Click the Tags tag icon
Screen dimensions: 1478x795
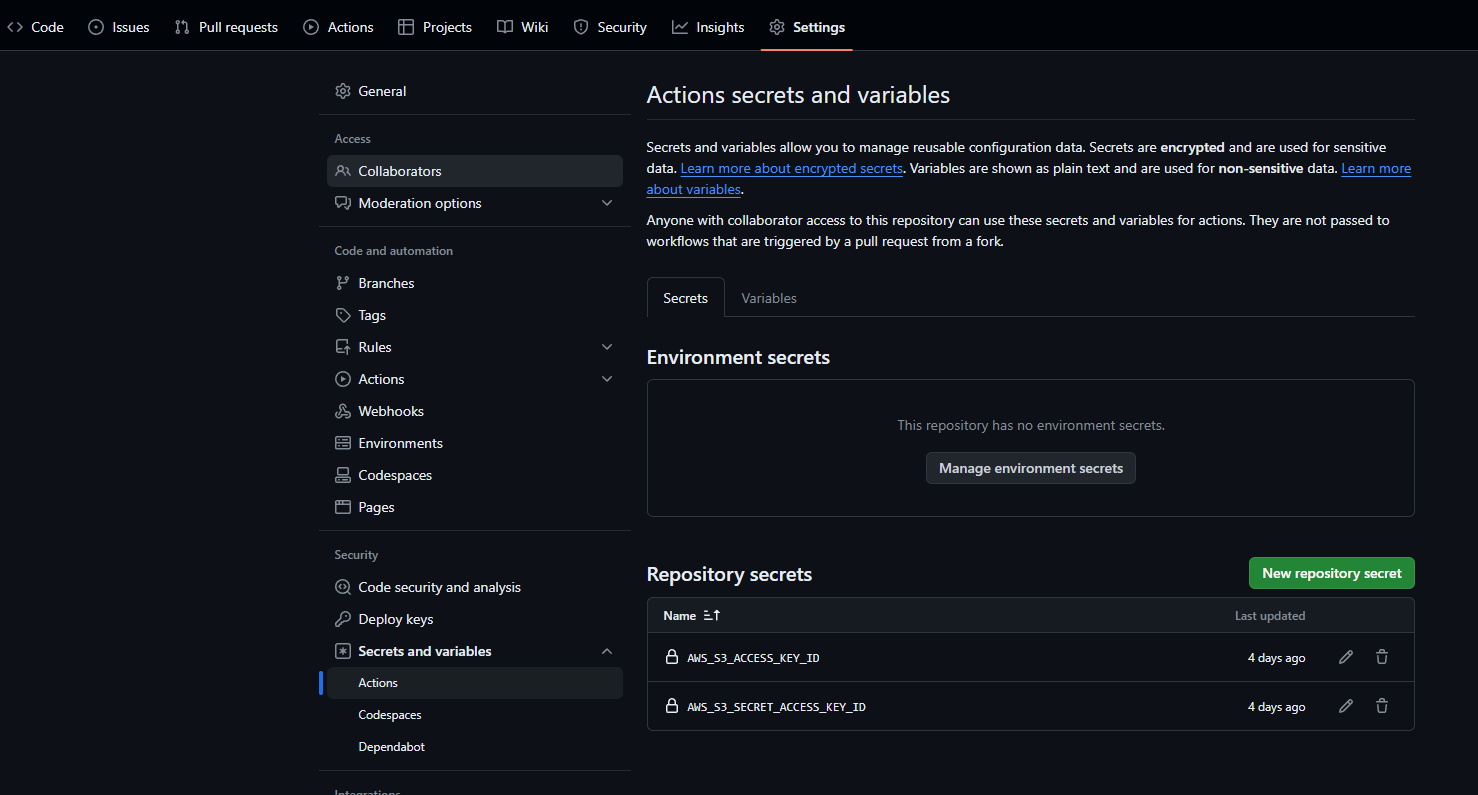pos(343,315)
